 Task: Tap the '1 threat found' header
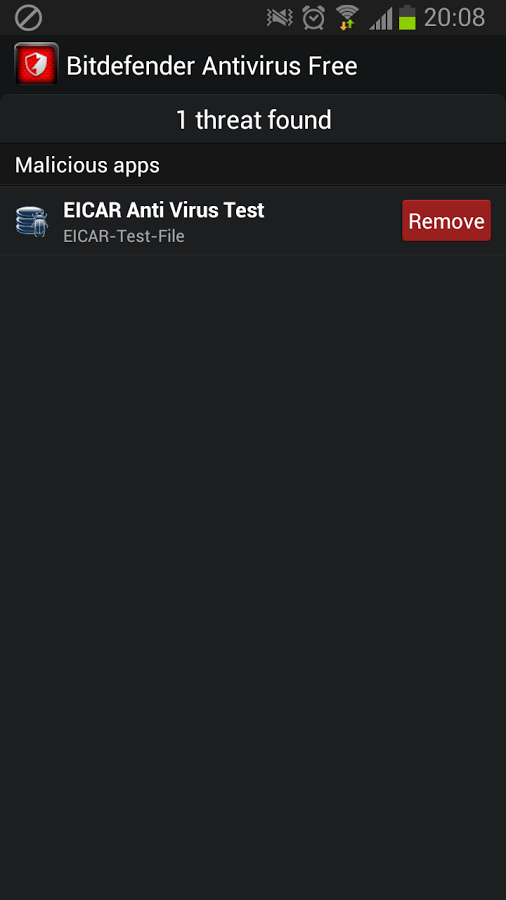click(253, 120)
